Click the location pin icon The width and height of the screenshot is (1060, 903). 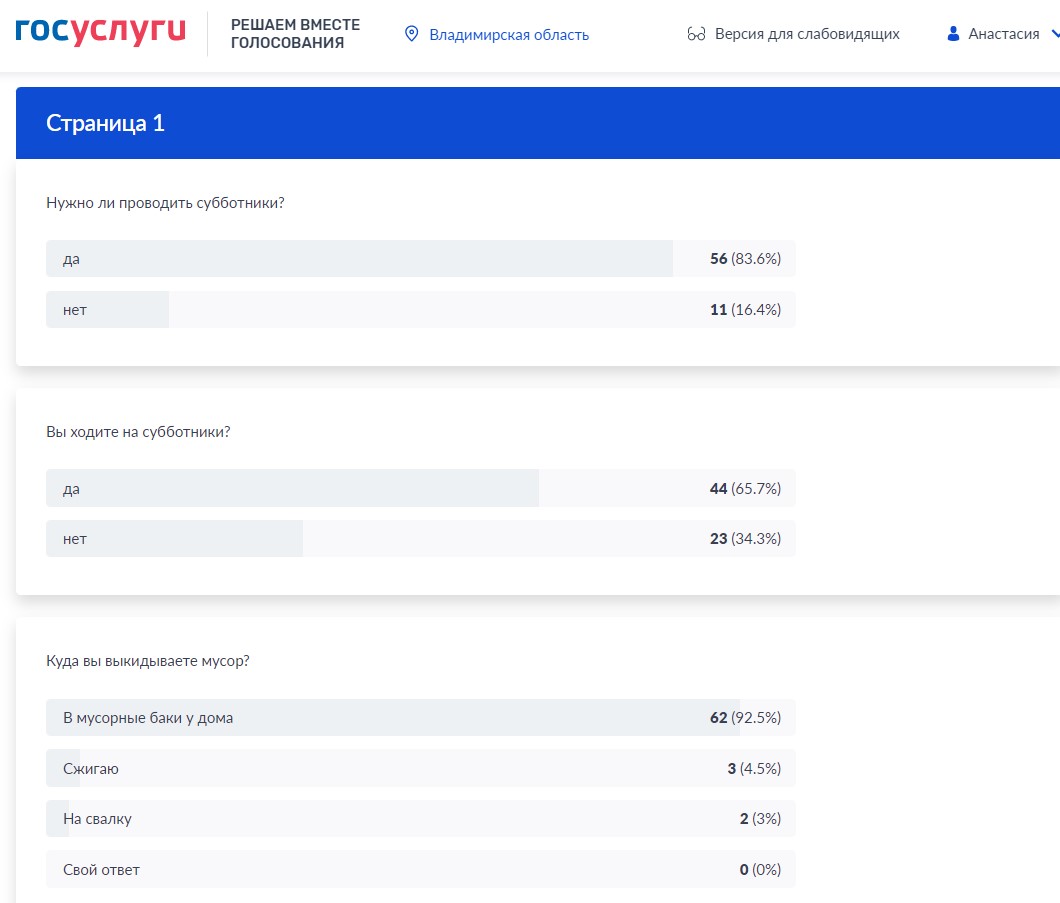pos(411,34)
